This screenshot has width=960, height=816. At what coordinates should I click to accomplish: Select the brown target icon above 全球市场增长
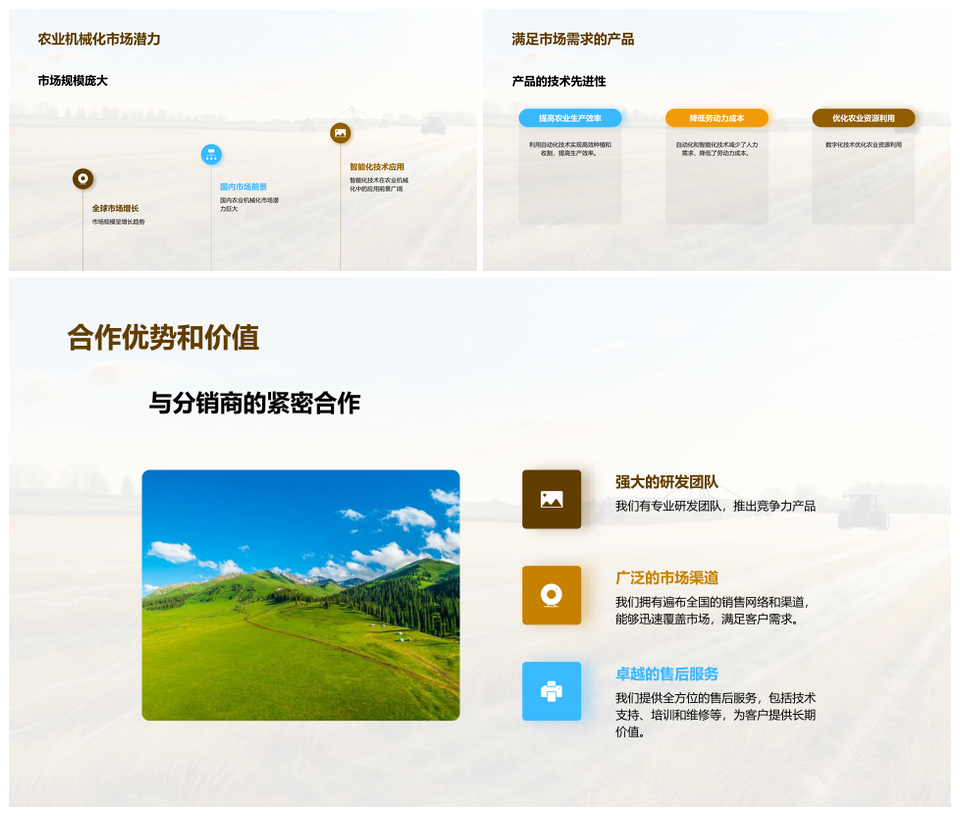click(83, 179)
